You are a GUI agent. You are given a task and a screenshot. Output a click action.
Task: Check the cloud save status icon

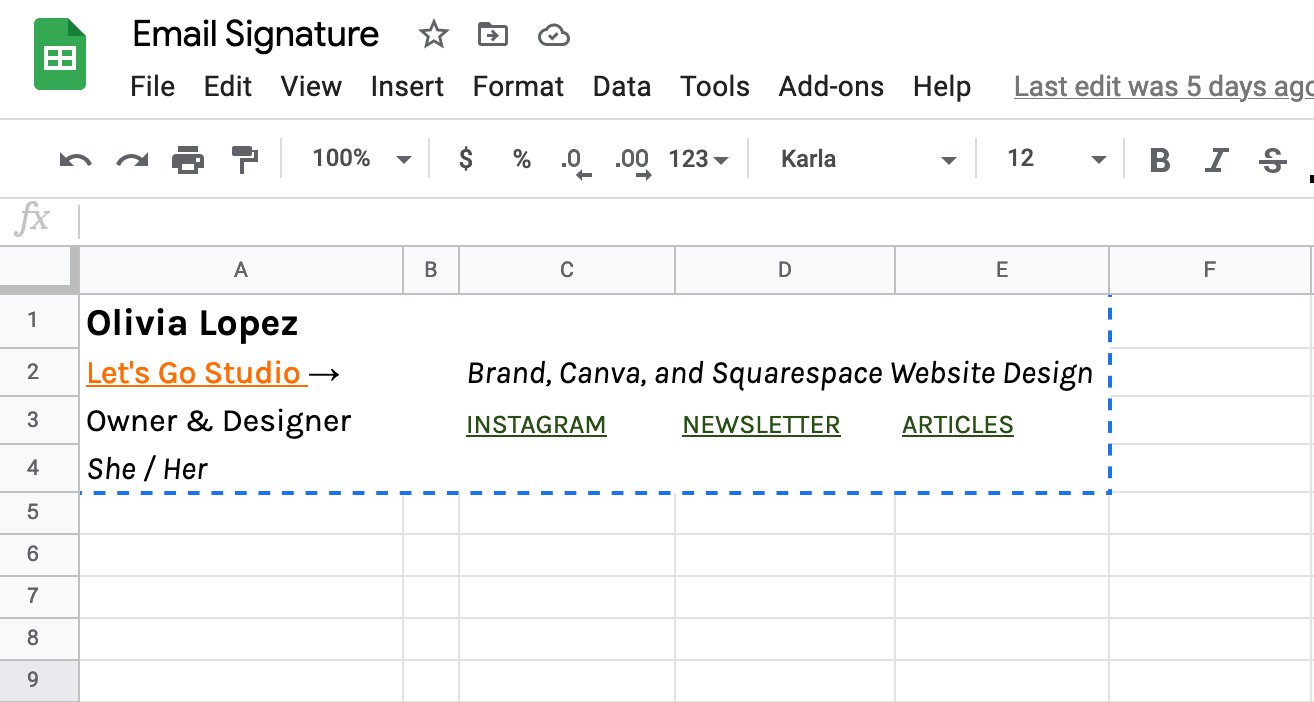pyautogui.click(x=553, y=36)
